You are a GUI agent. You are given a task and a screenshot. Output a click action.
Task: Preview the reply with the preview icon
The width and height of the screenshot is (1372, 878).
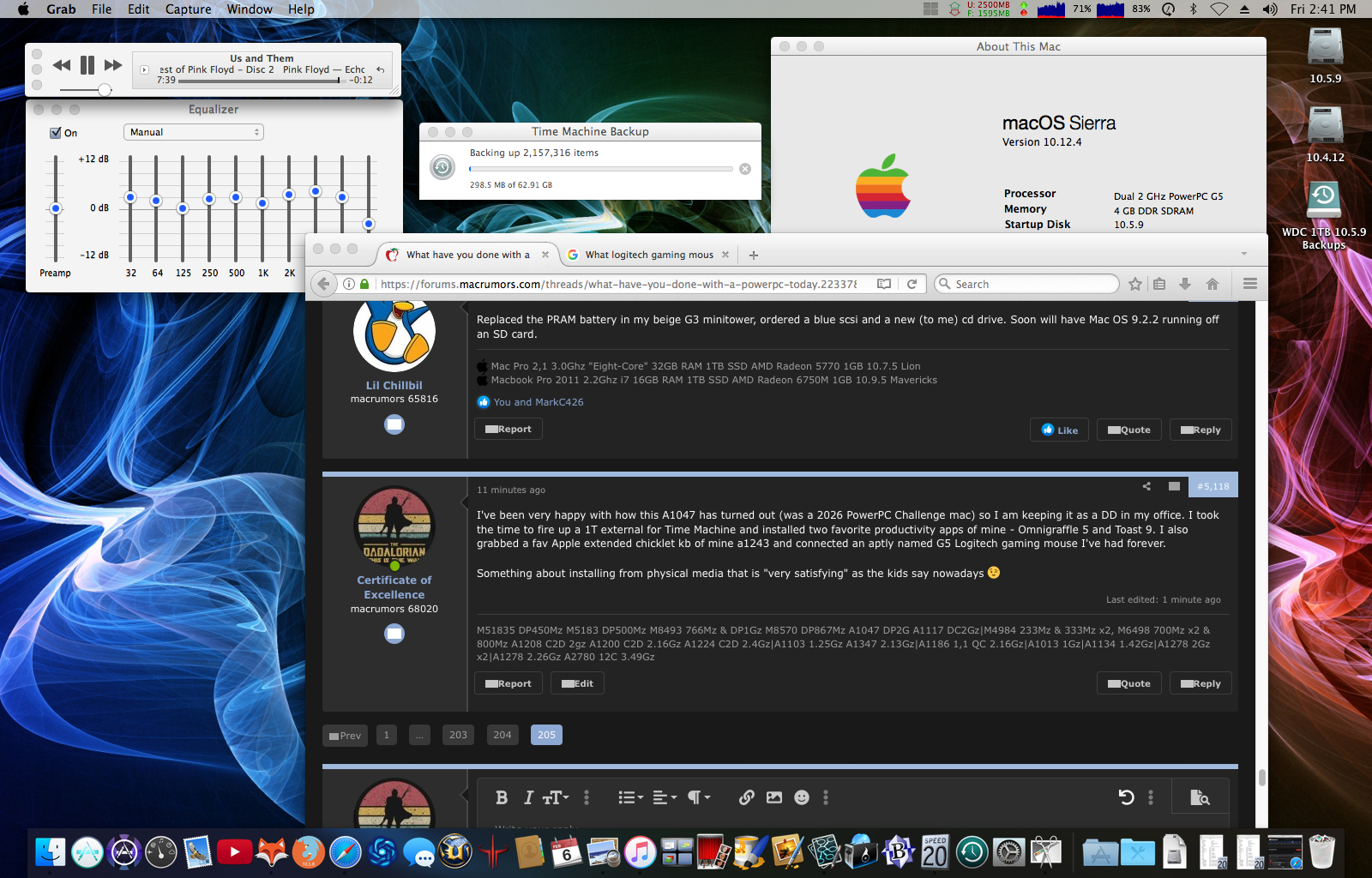[x=1200, y=797]
